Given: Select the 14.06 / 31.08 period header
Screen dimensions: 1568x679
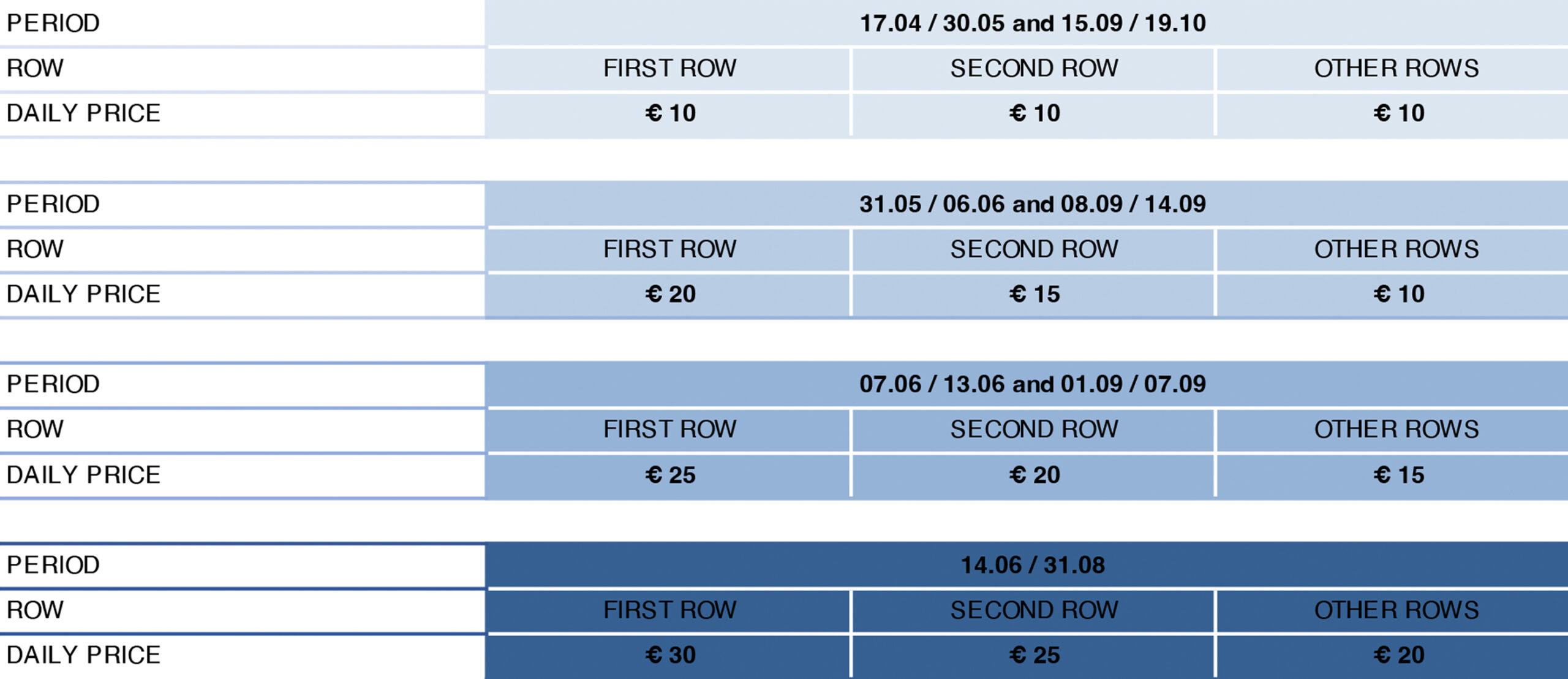Looking at the screenshot, I should 1033,565.
